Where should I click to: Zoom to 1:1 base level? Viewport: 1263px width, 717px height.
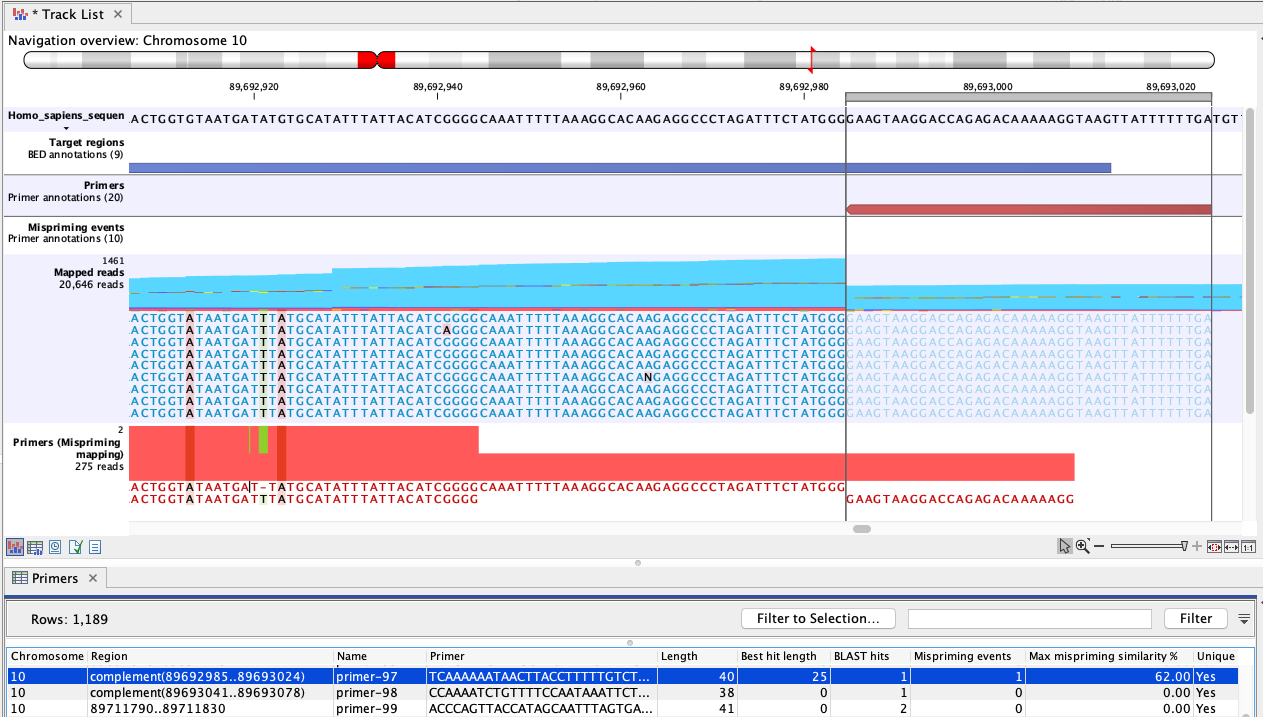1248,547
